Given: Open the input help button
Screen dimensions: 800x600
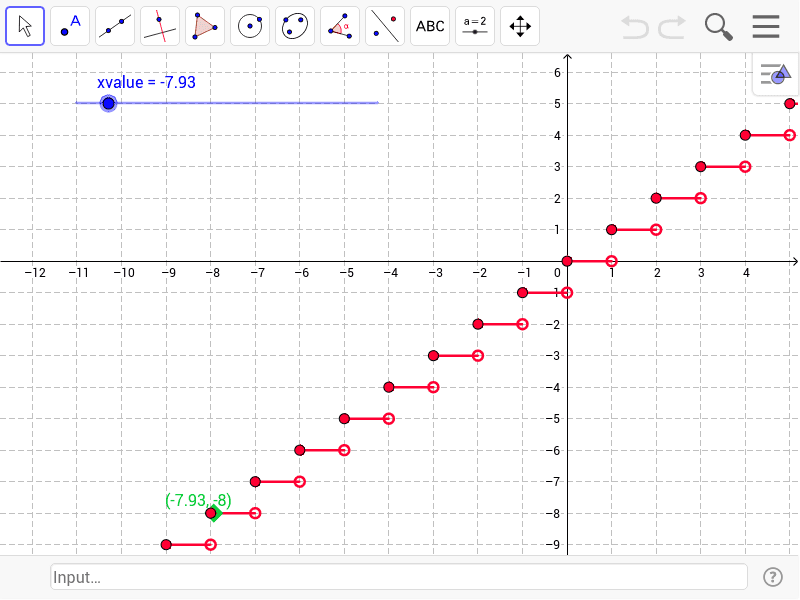Looking at the screenshot, I should click(772, 577).
